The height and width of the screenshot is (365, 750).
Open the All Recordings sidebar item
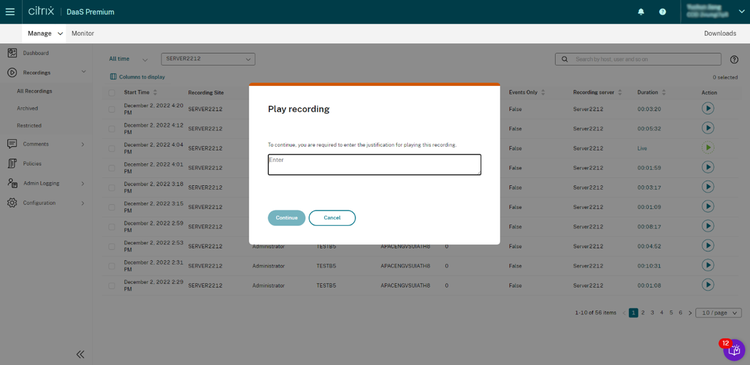34,91
